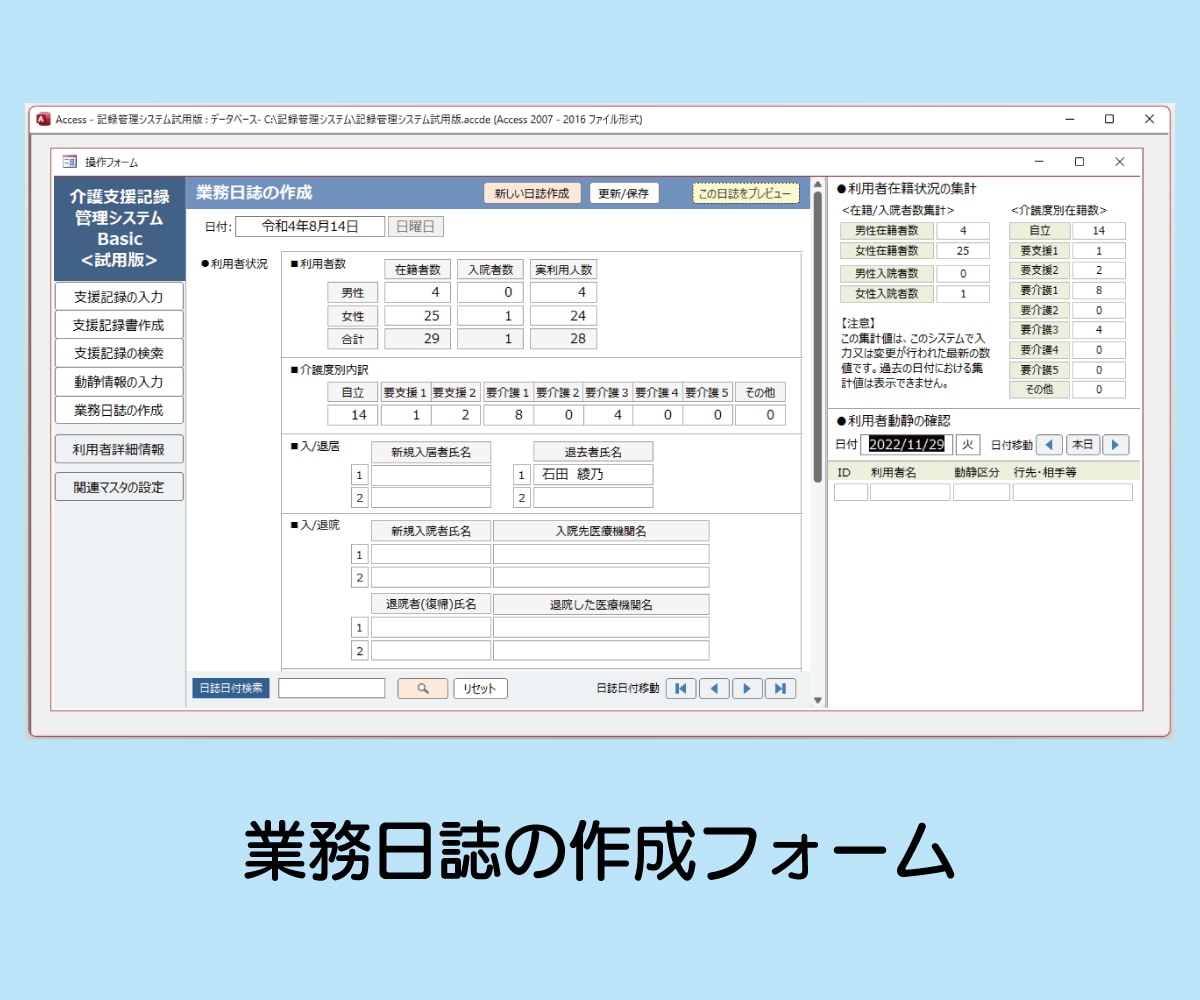The image size is (1200, 1000).
Task: Click the 日曜日 weekday box
Action: click(x=416, y=226)
